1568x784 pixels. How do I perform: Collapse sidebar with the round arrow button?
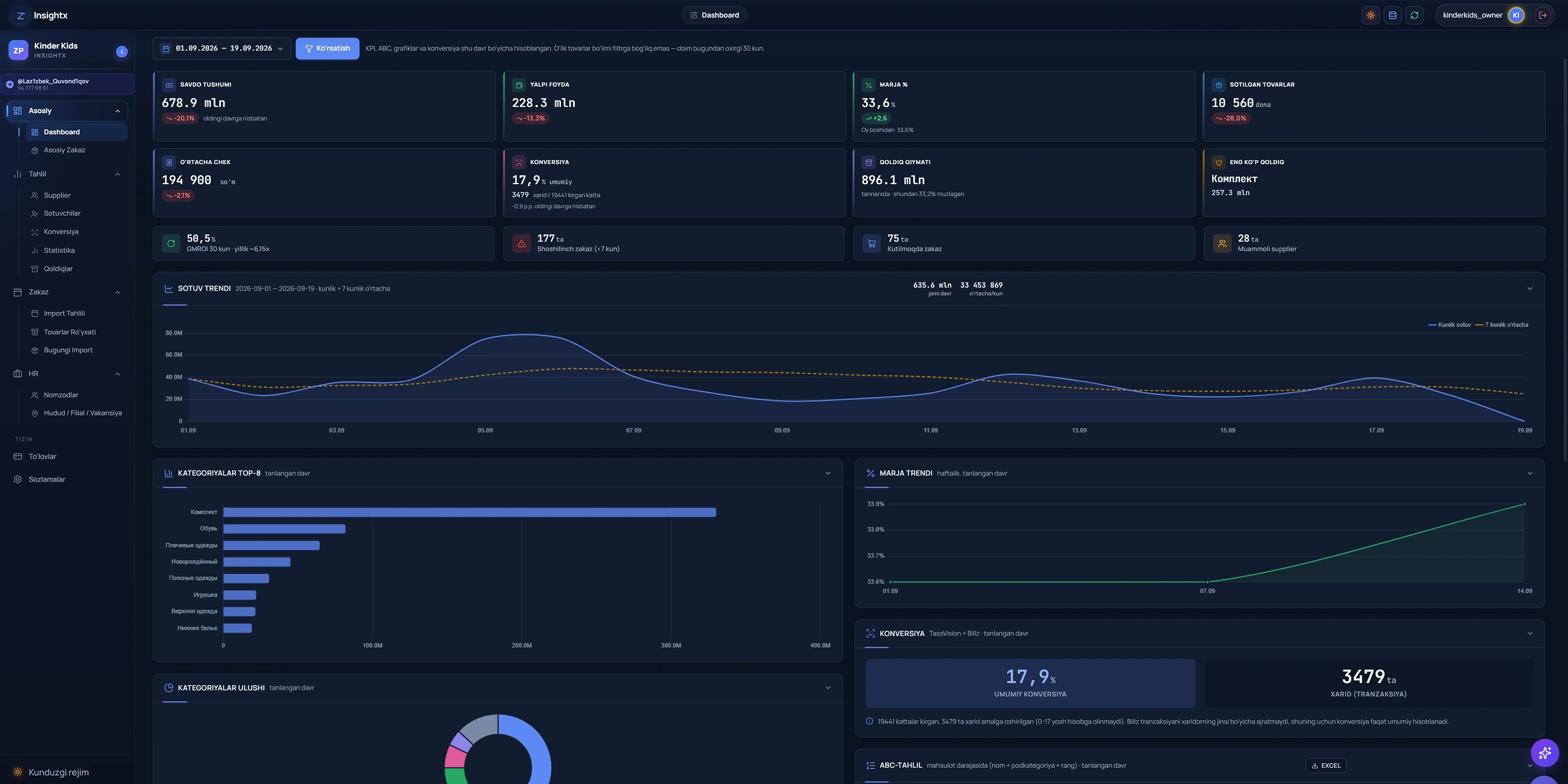122,52
